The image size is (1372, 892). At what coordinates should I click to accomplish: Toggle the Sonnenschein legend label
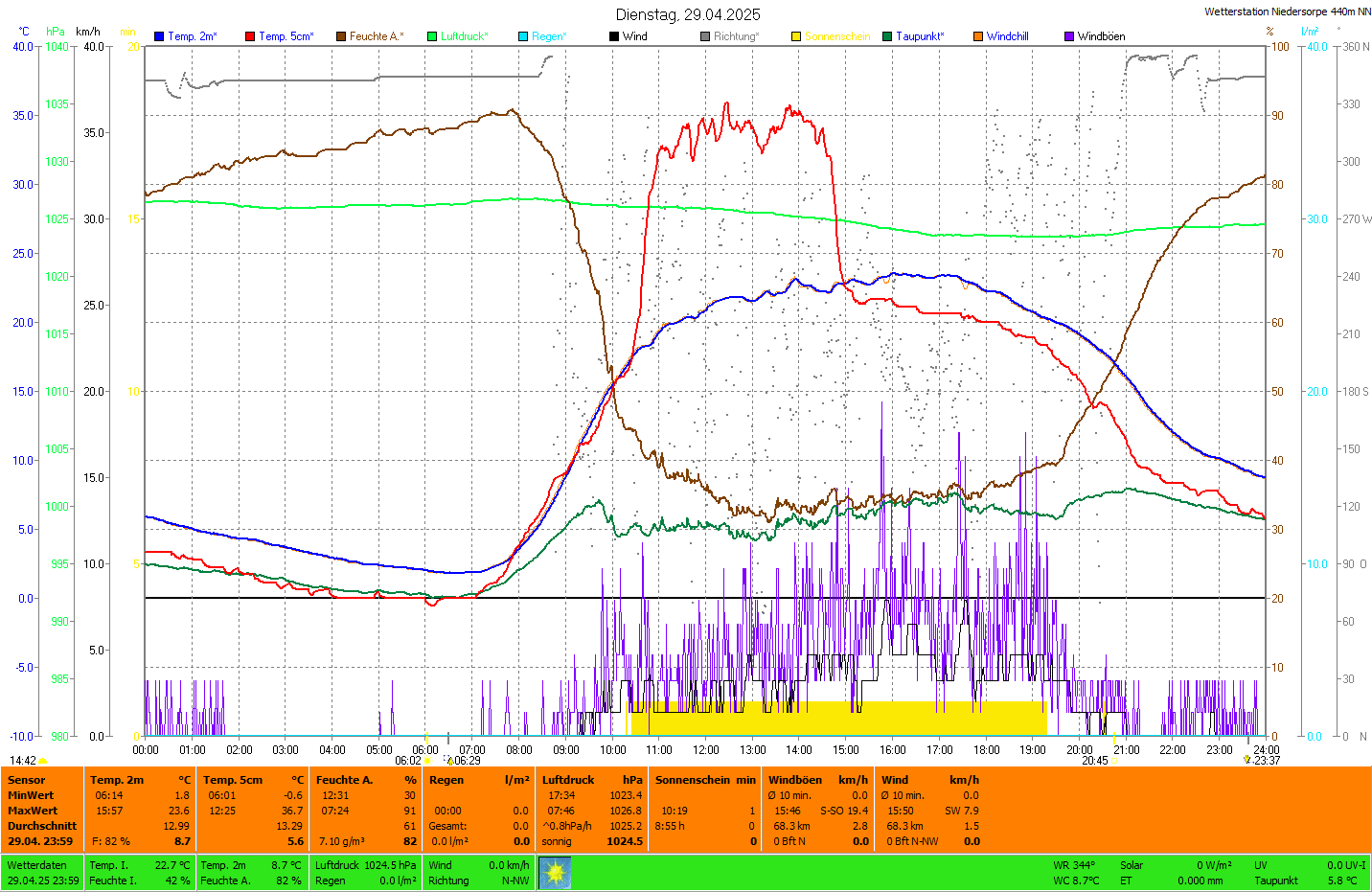[836, 36]
